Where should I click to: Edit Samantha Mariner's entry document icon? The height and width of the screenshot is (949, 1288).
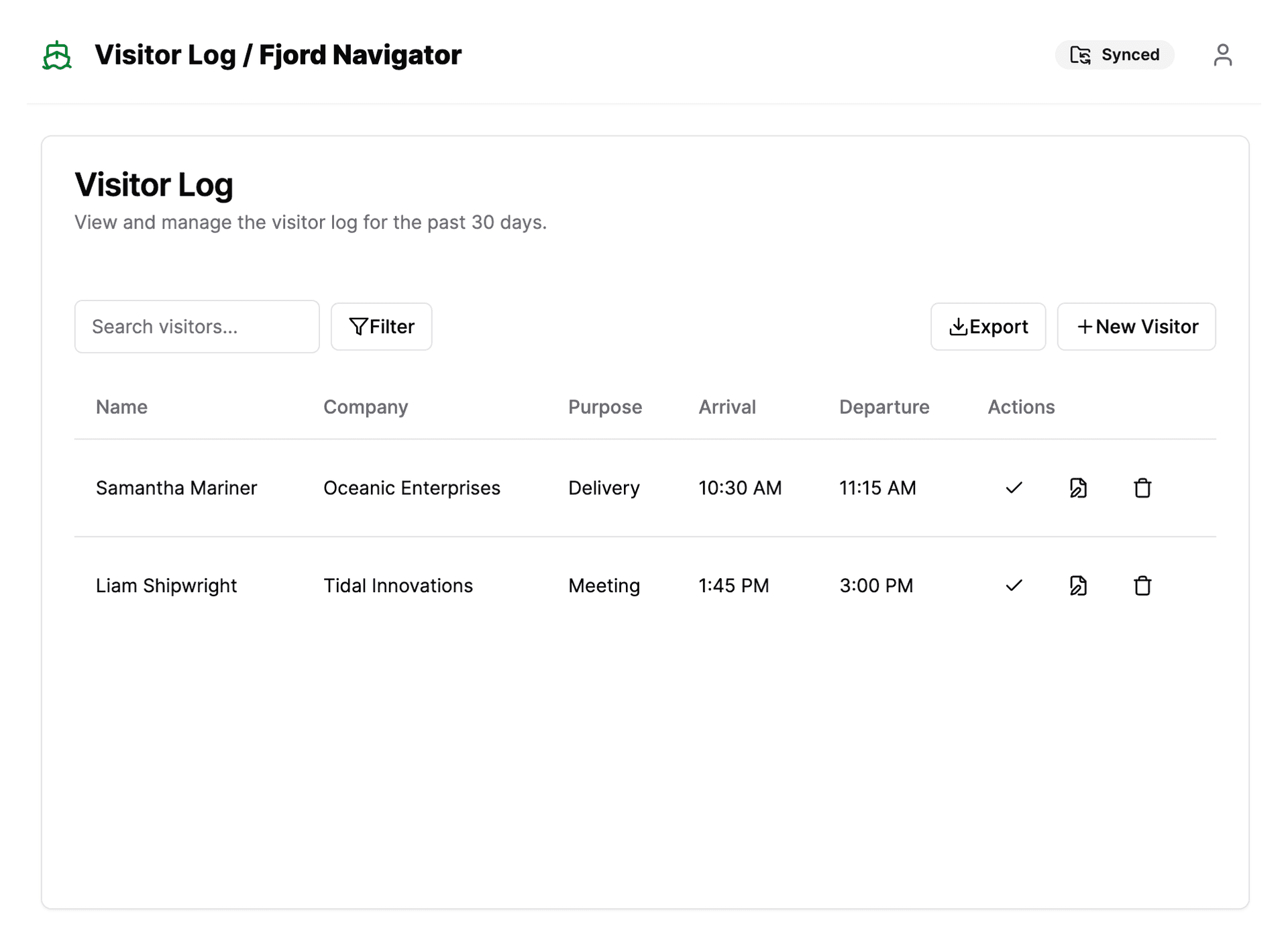tap(1078, 488)
